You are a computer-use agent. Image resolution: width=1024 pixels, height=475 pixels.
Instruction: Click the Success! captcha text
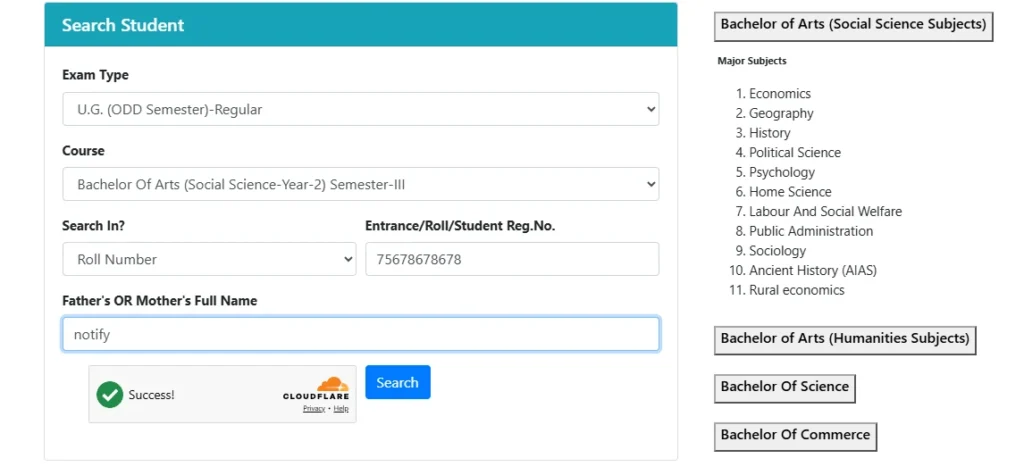(152, 395)
